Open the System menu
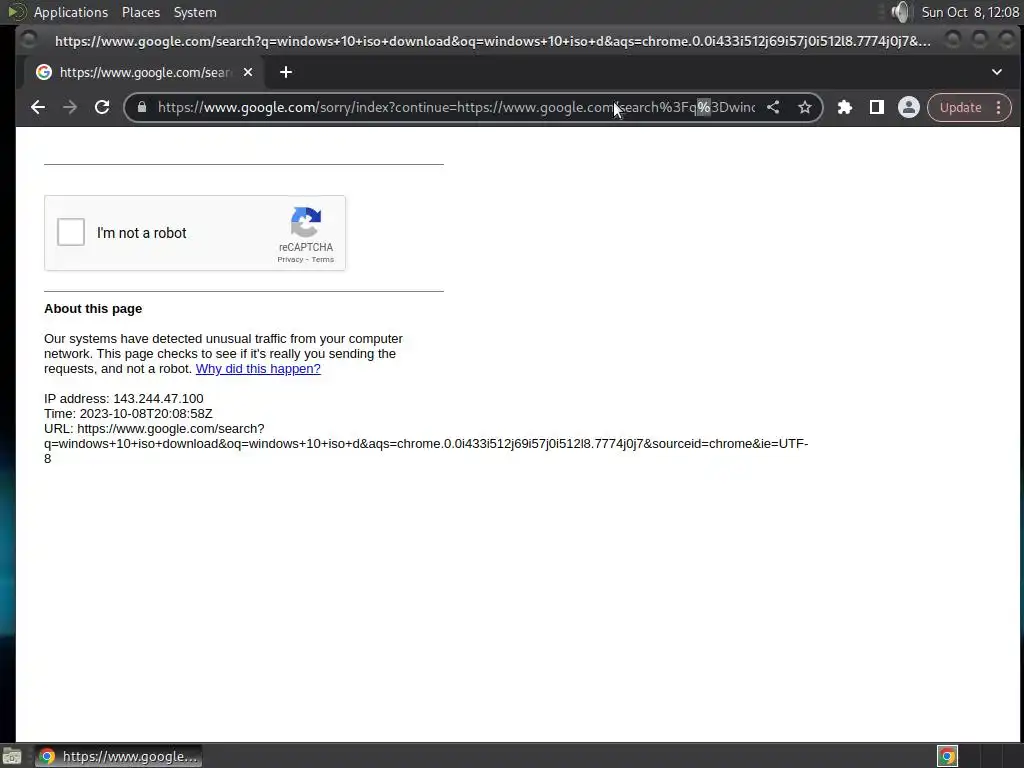1024x768 pixels. click(x=195, y=12)
